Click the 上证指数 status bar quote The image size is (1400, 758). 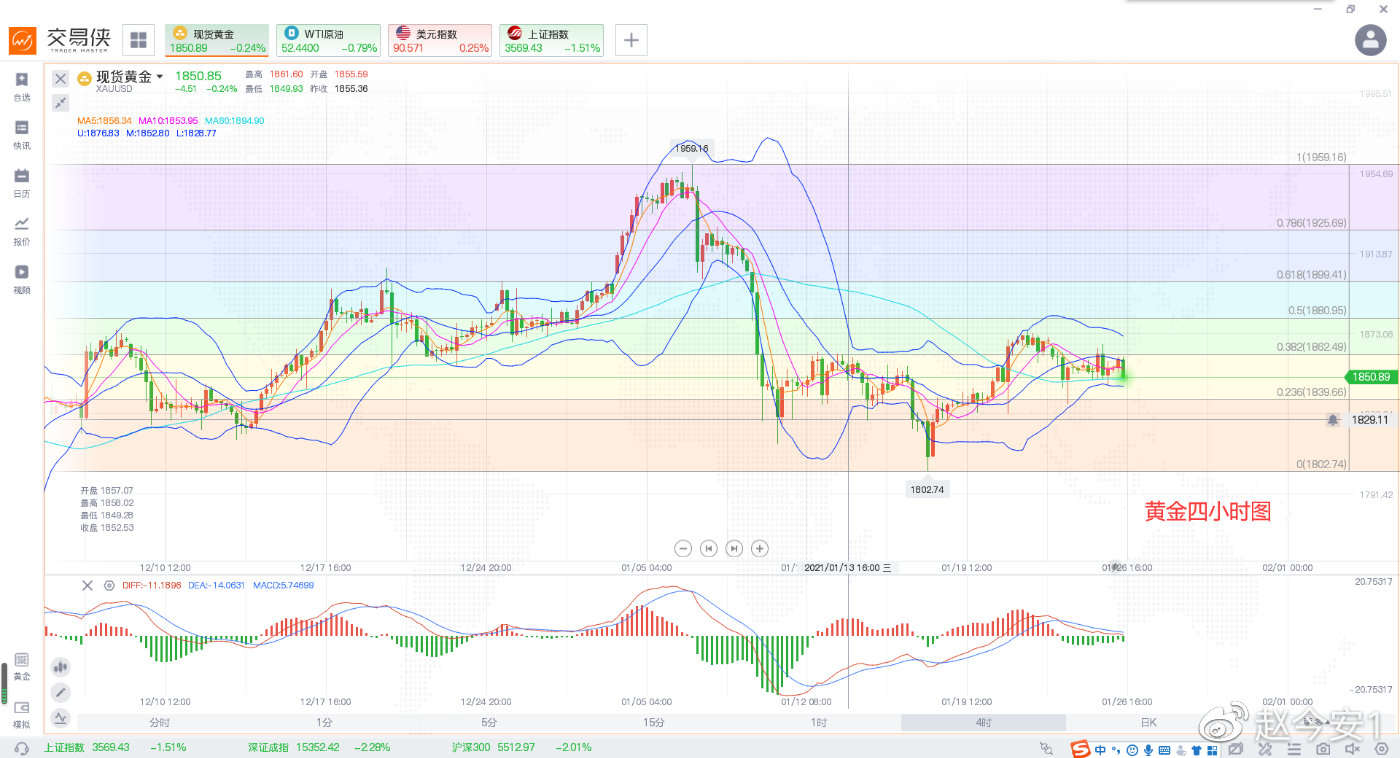[115, 747]
